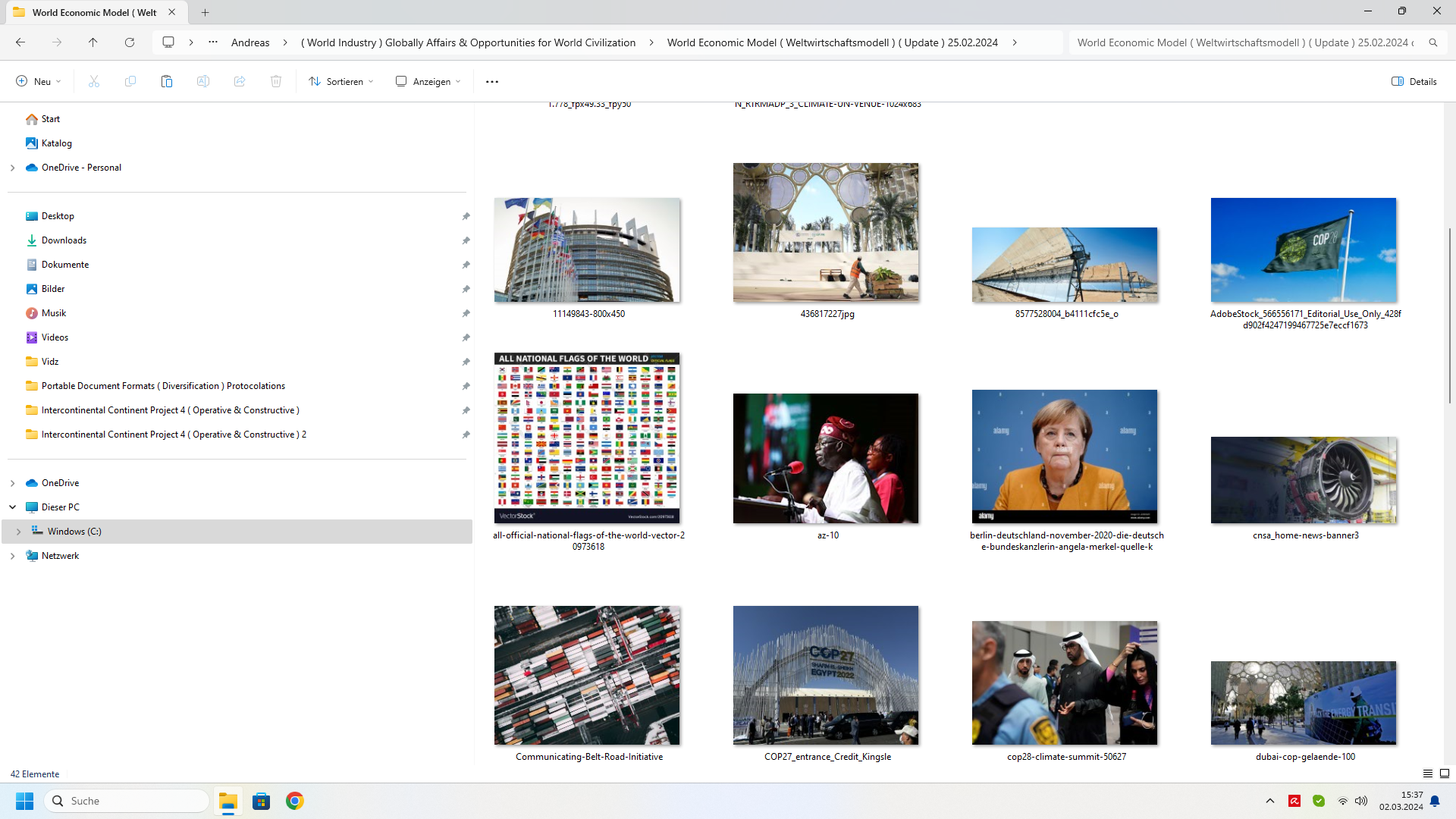This screenshot has height=819, width=1456.
Task: Open the Vidz folder in sidebar
Action: [x=50, y=362]
